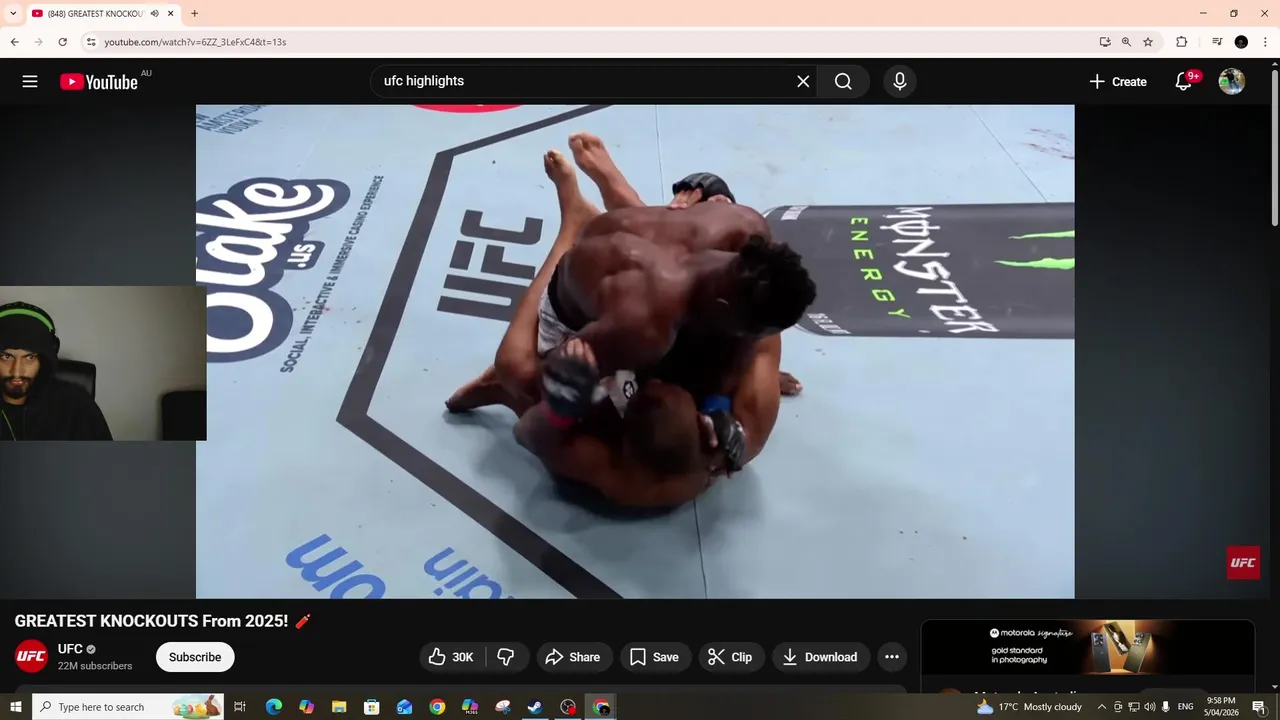Open the UFC channel name link
1280x720 pixels.
[70, 649]
